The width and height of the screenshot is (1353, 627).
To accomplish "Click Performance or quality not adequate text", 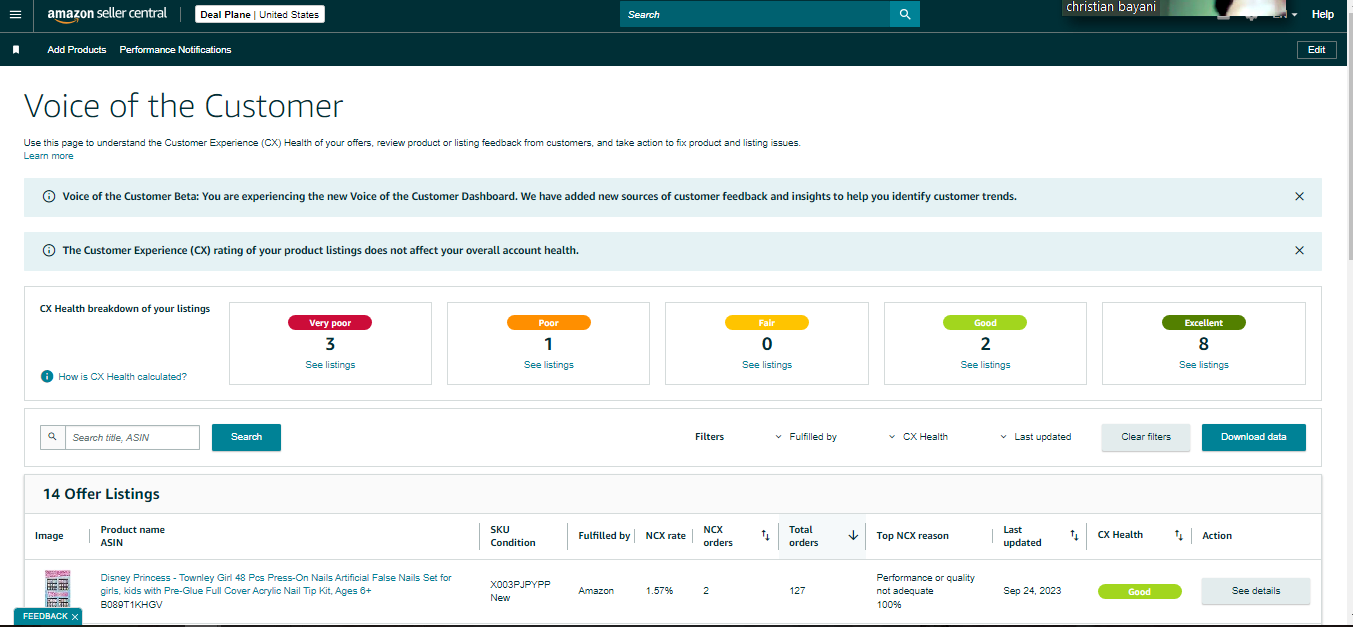I will (x=925, y=584).
